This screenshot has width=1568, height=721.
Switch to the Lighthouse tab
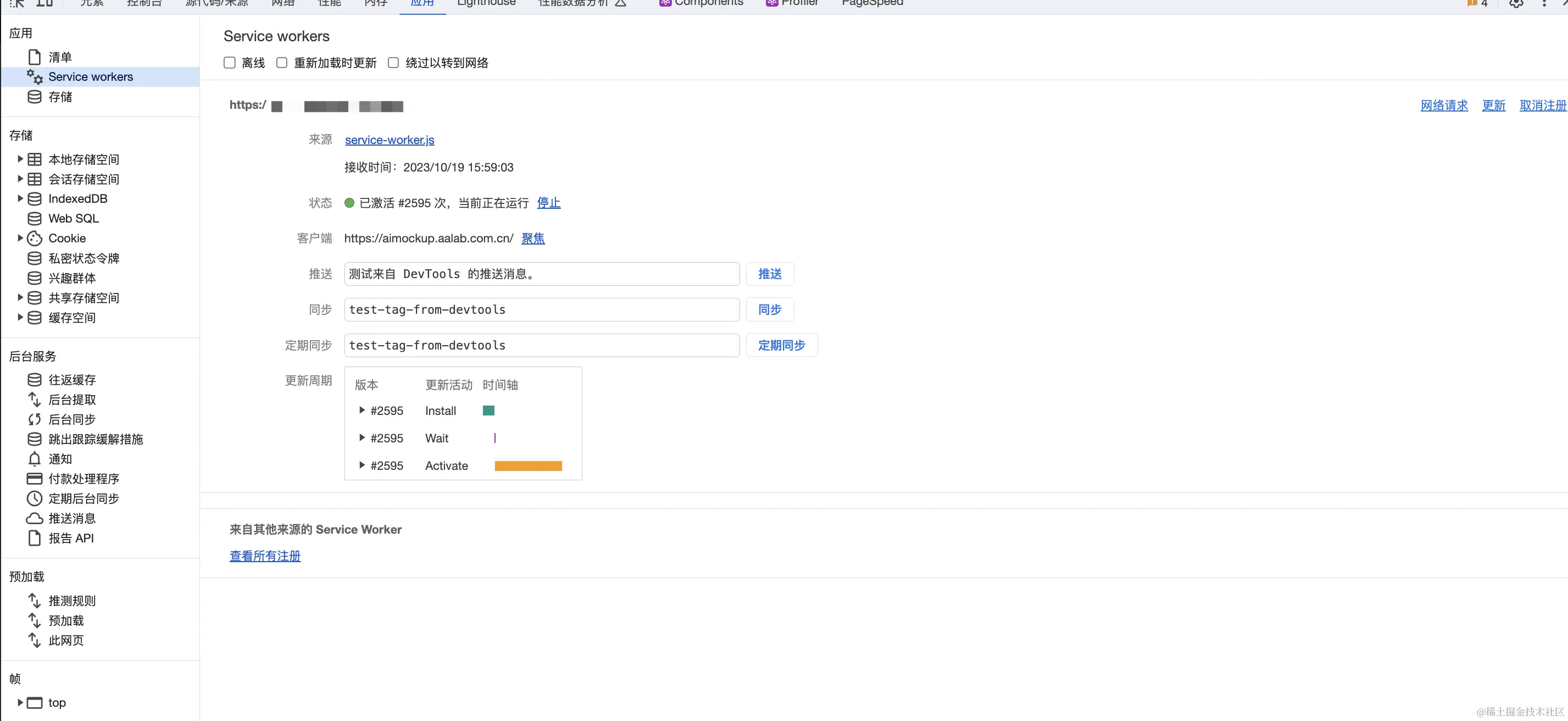(x=486, y=3)
